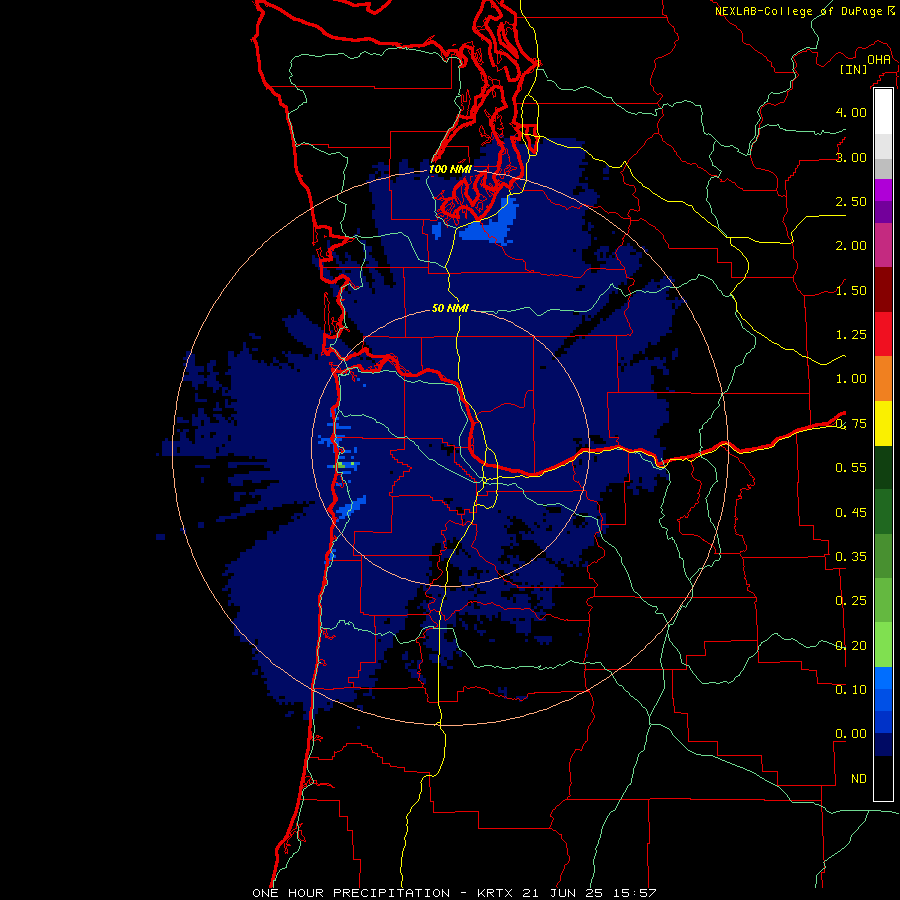Click the "0.55" legend value
Screen dimensions: 900x900
851,468
